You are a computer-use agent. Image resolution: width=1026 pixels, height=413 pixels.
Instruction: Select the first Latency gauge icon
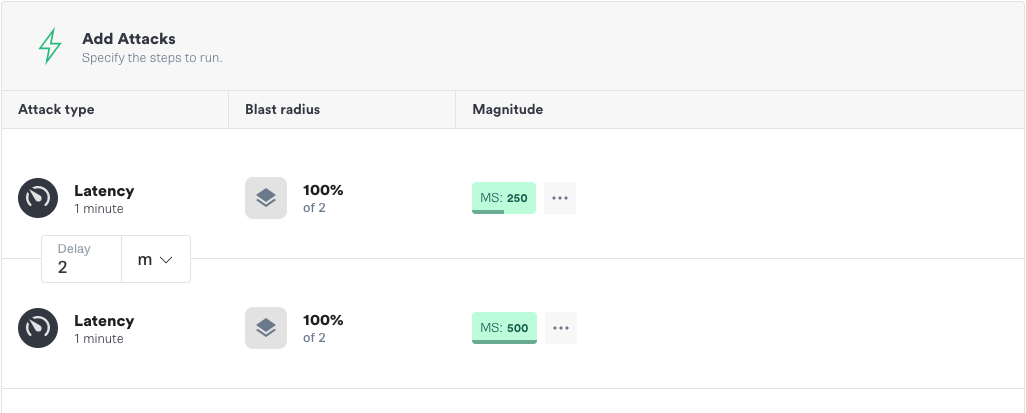(x=38, y=198)
